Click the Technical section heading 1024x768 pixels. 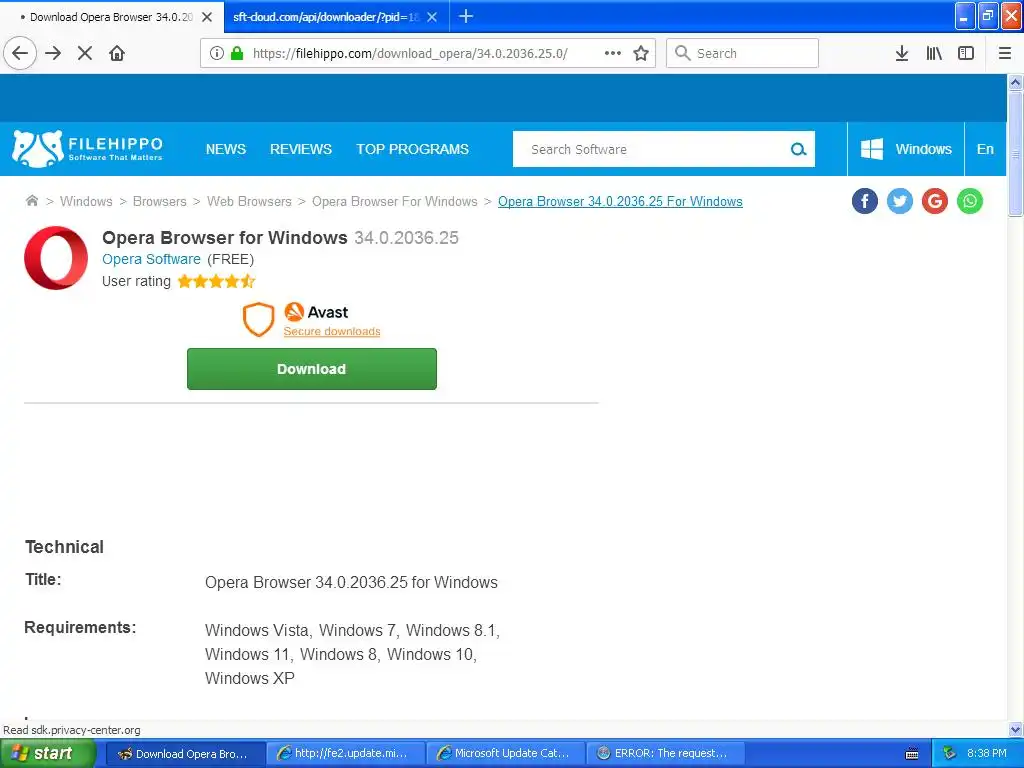pos(64,547)
